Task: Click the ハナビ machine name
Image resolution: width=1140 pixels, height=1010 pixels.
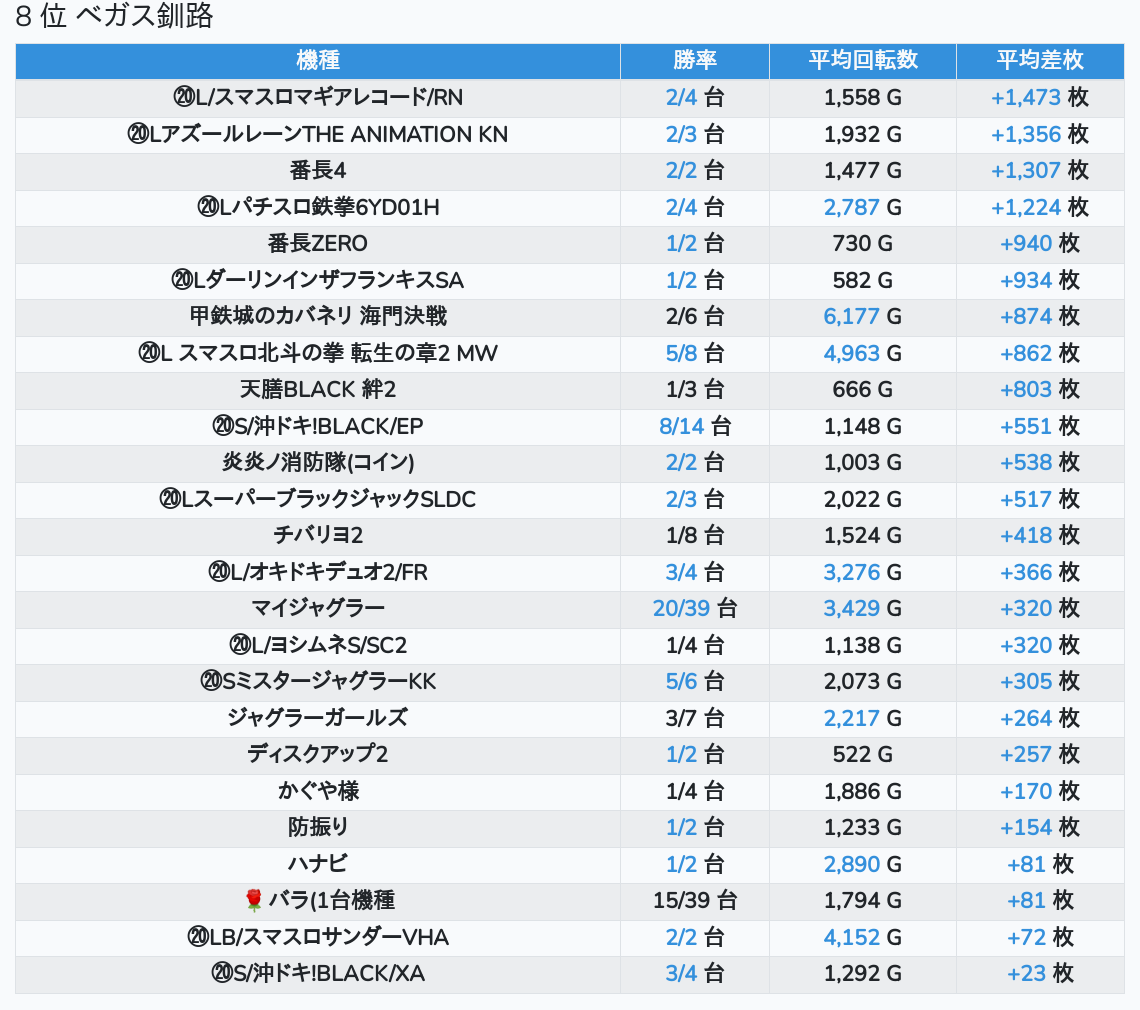Action: point(318,864)
